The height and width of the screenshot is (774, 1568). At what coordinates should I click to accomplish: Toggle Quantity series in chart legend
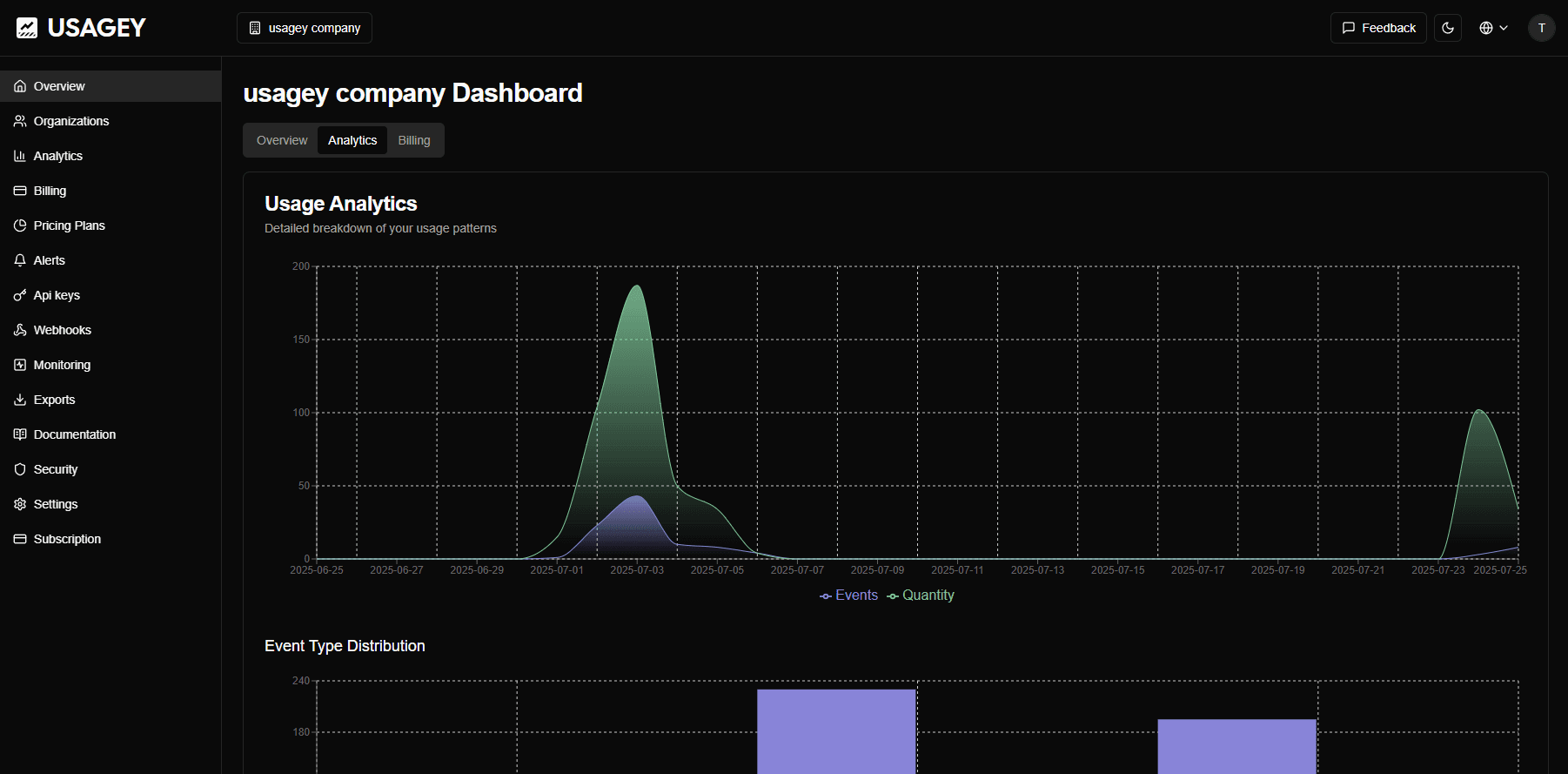[921, 596]
